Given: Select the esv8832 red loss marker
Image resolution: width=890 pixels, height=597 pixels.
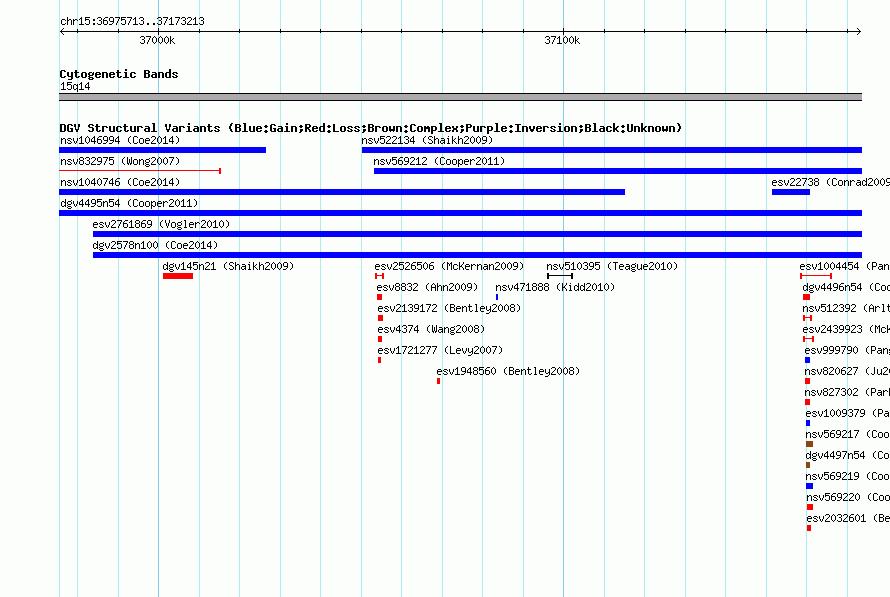Looking at the screenshot, I should click(x=380, y=297).
